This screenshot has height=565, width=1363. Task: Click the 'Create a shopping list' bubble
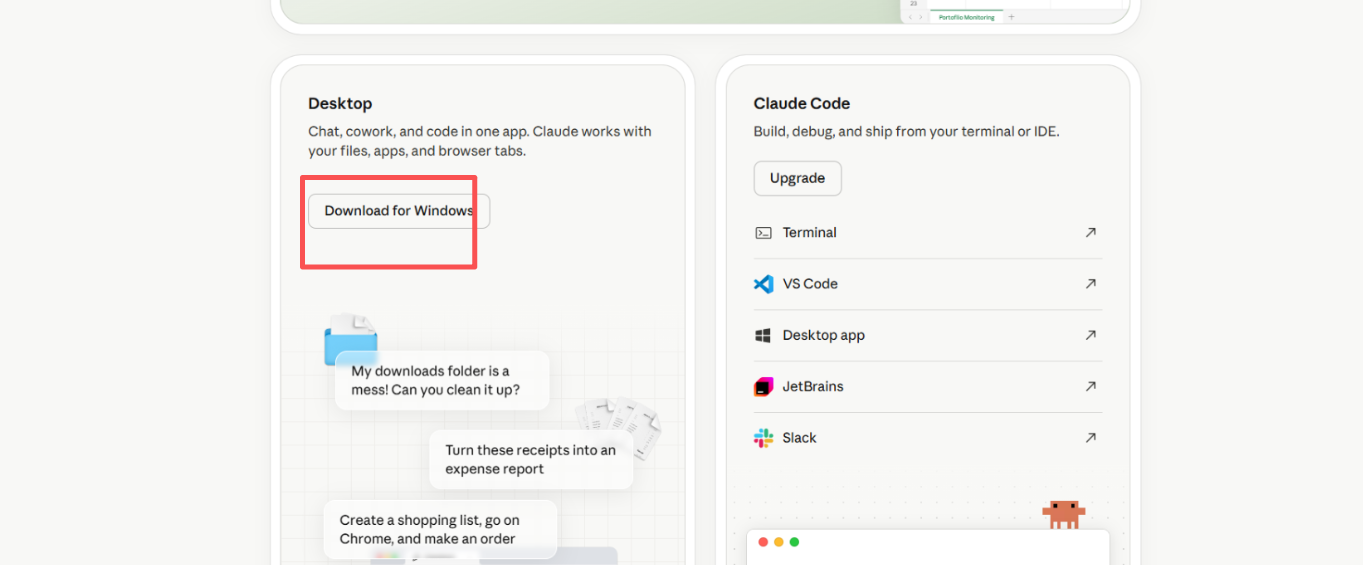[x=440, y=529]
